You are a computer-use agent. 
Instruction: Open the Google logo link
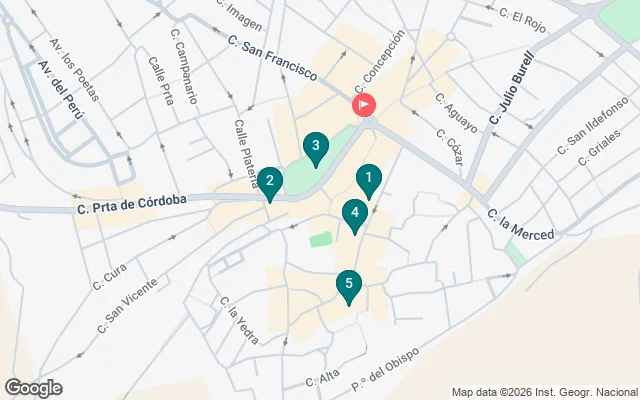tap(34, 388)
